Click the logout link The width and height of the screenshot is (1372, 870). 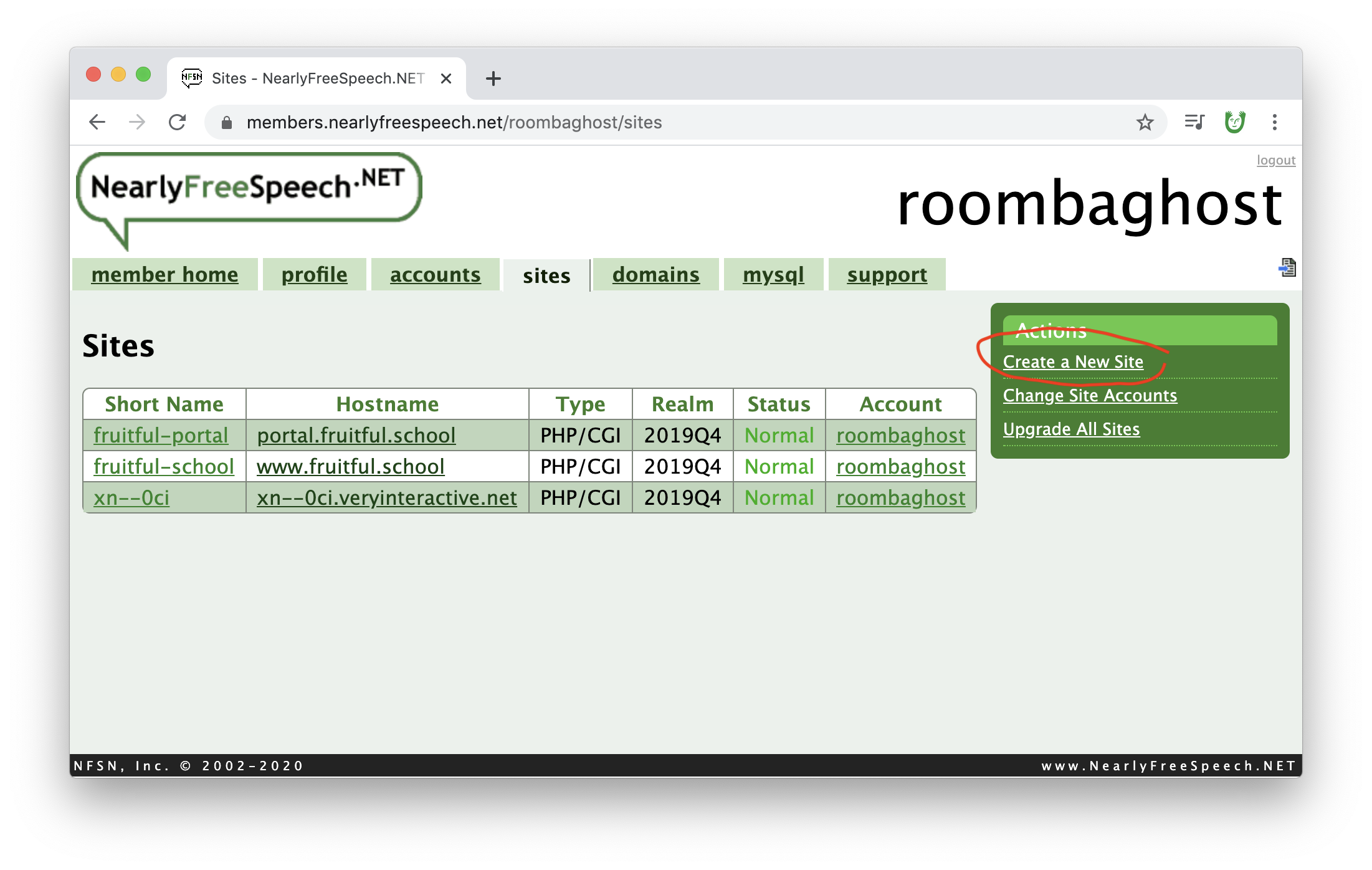point(1275,160)
